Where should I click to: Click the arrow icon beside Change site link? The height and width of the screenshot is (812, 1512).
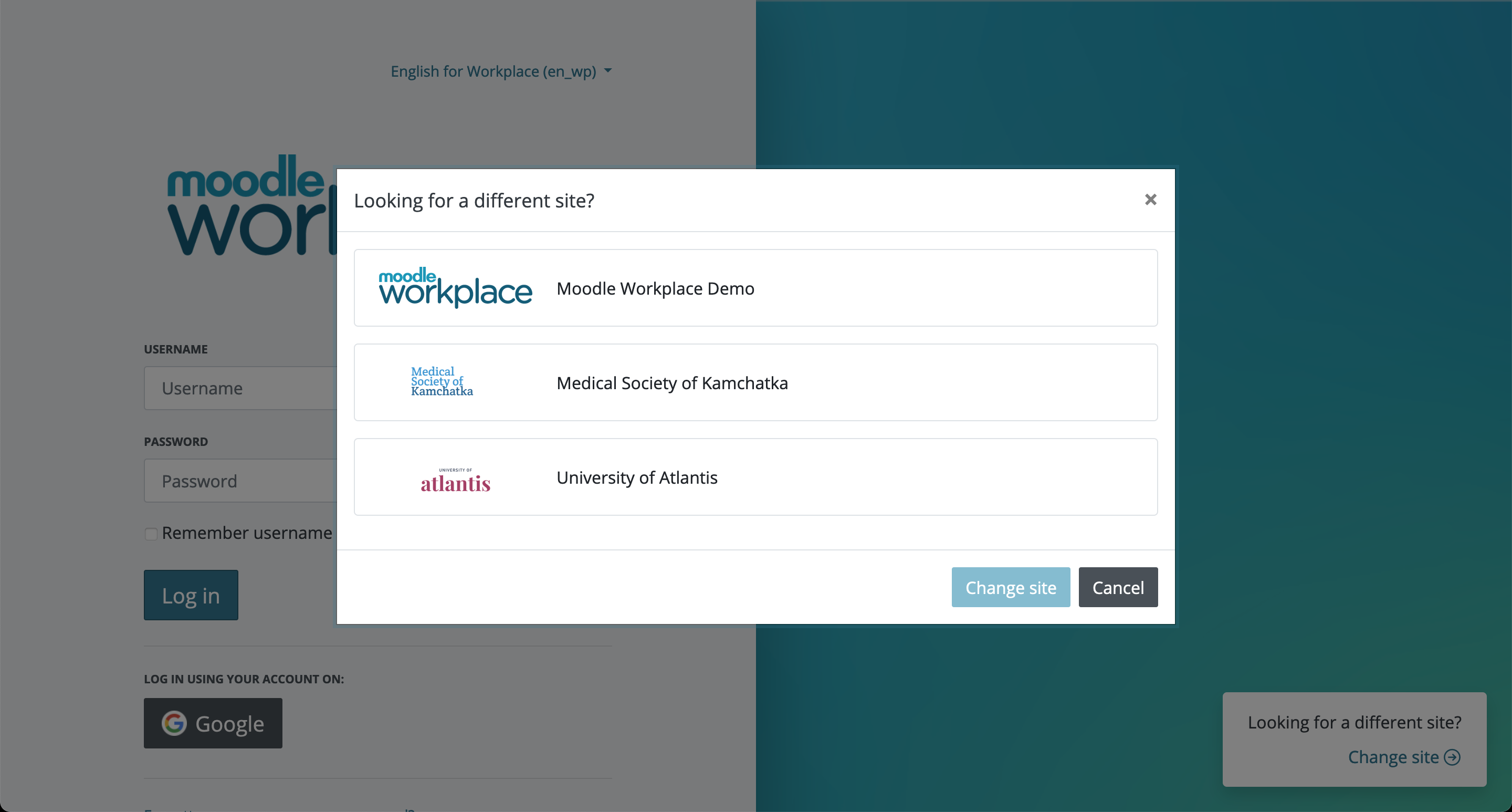1452,757
